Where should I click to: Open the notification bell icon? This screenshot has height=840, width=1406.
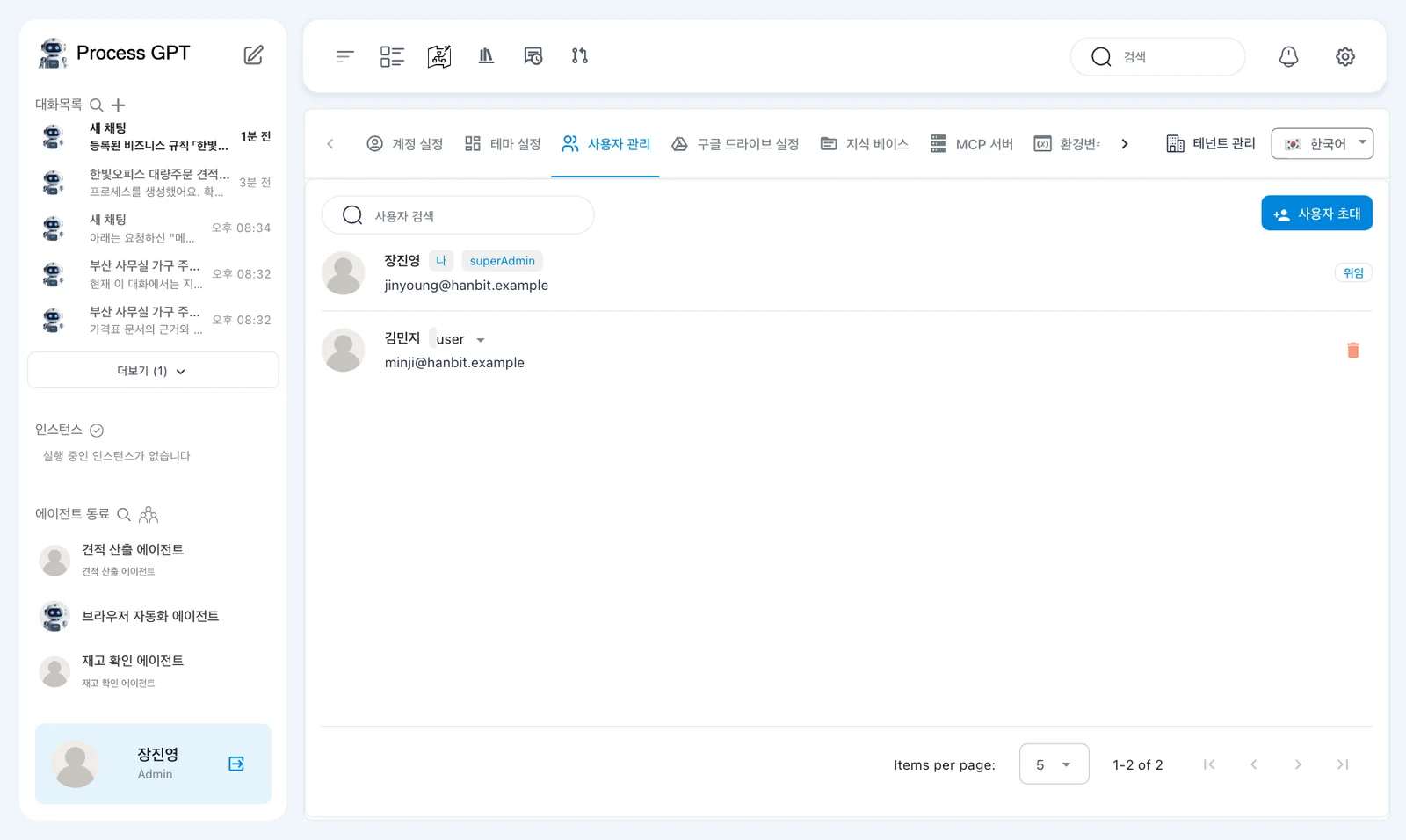1288,56
